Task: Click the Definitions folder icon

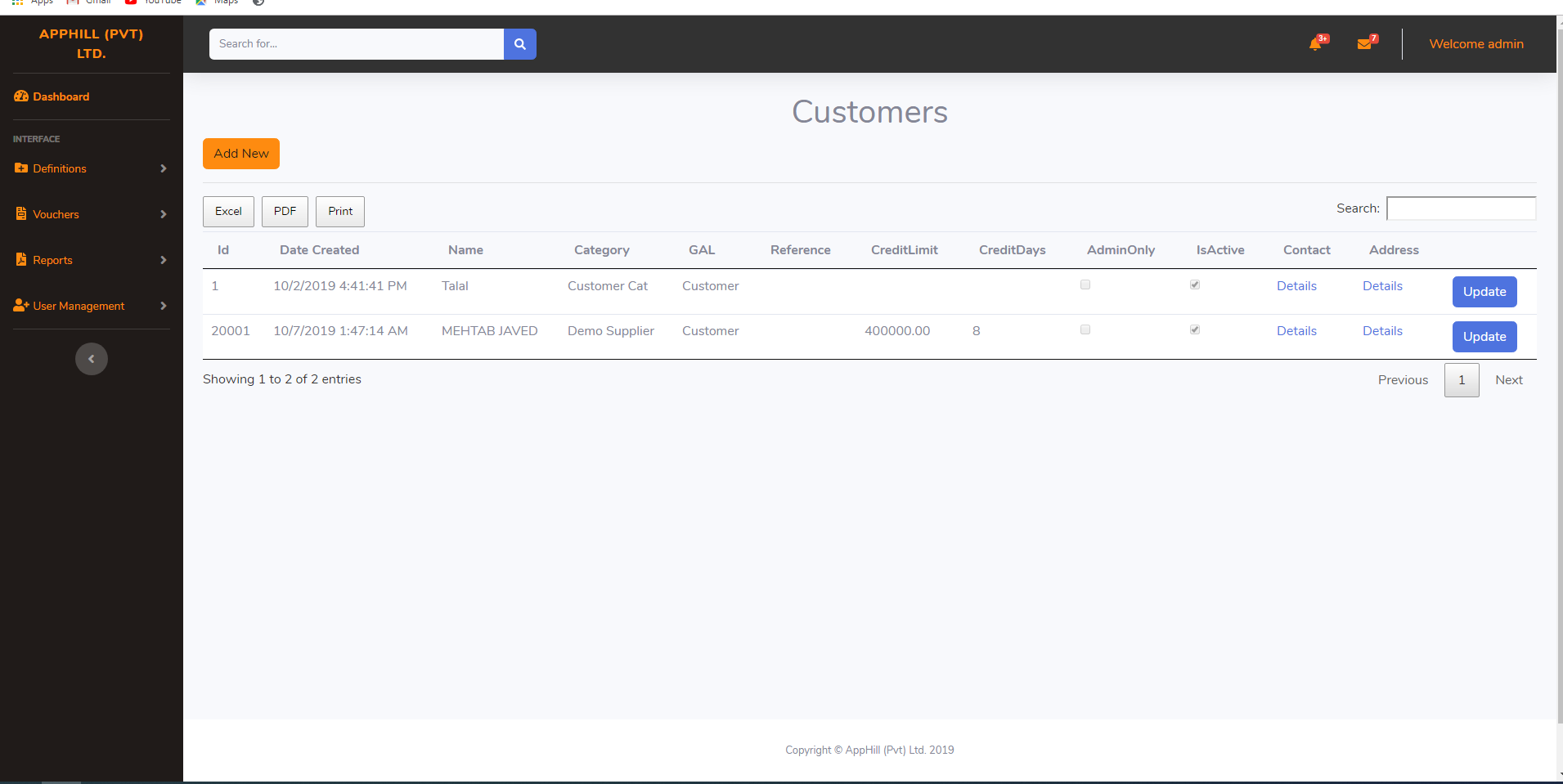Action: (x=21, y=168)
